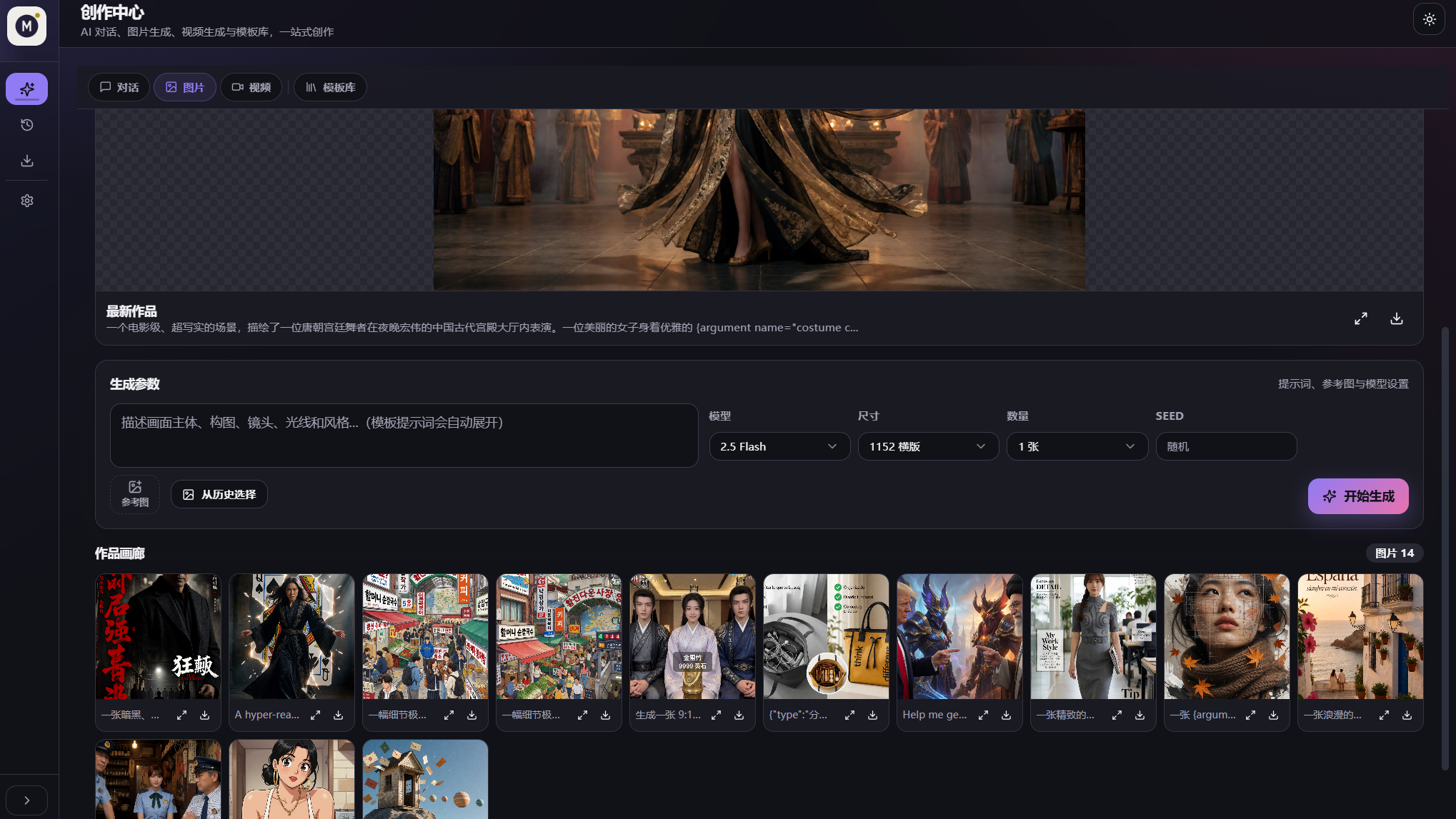The image size is (1456, 819).
Task: Open the three costume figures thumbnail
Action: (692, 636)
